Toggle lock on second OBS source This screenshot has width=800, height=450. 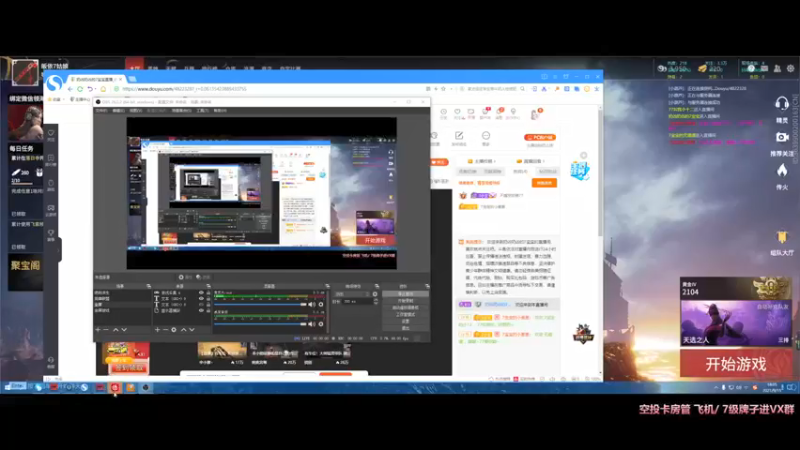coord(208,298)
